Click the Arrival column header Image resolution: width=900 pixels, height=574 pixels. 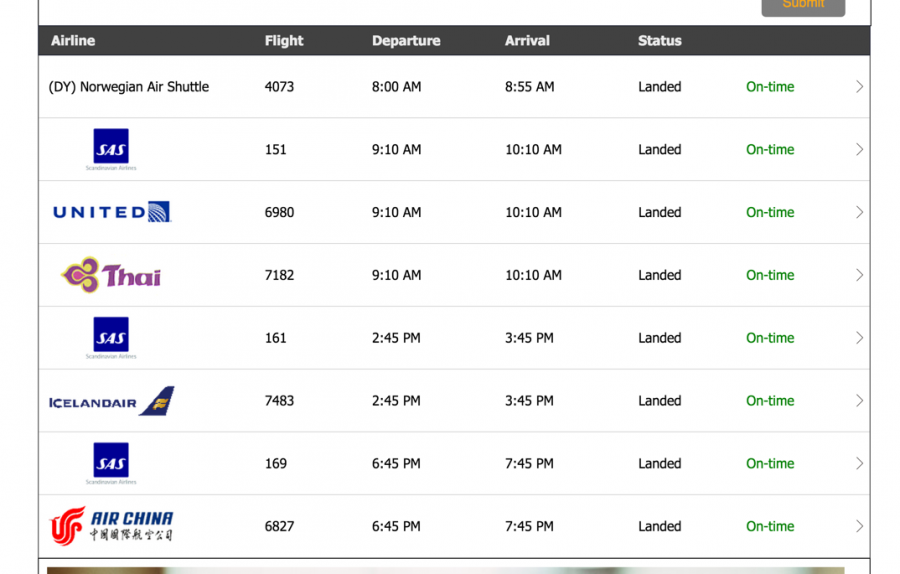pos(527,41)
